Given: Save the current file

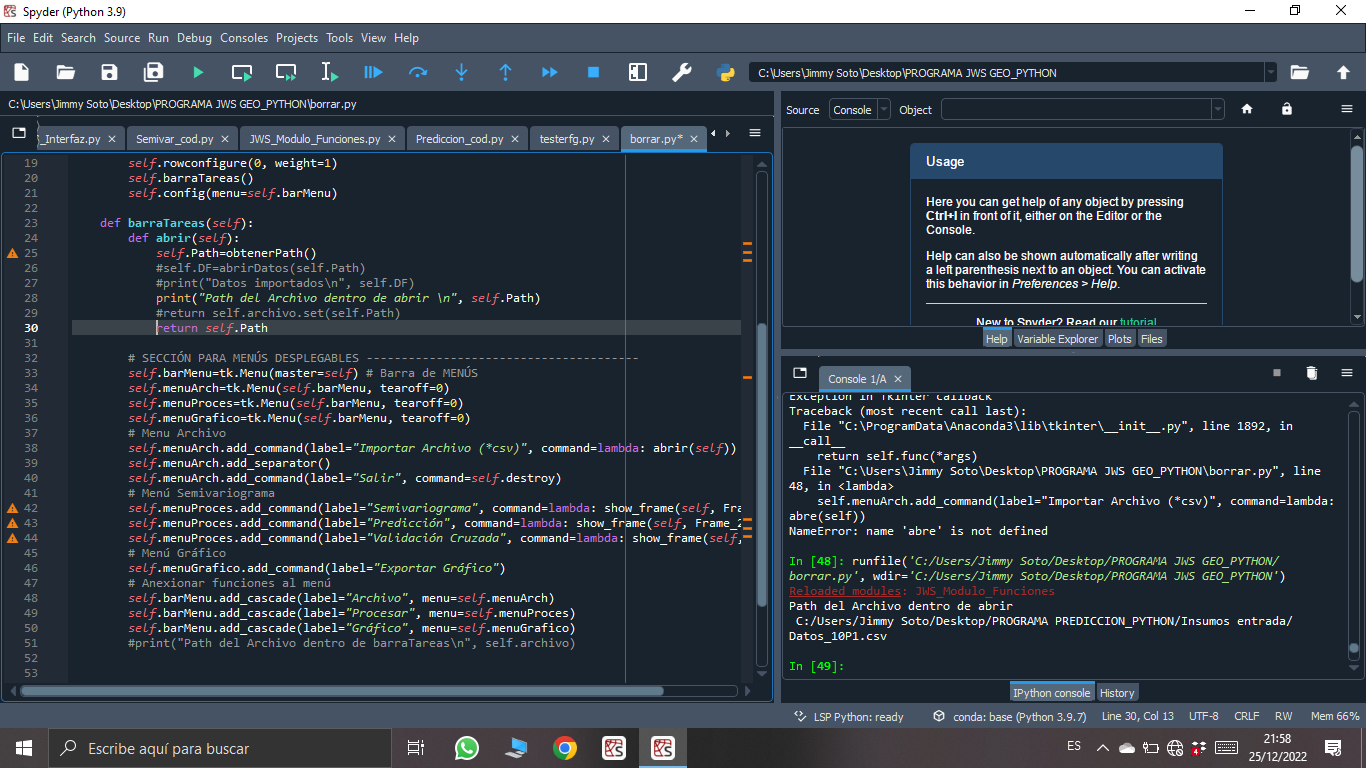Looking at the screenshot, I should tap(110, 72).
